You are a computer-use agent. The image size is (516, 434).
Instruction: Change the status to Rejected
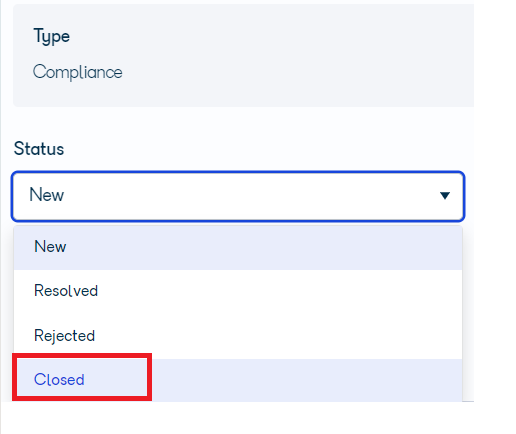(x=238, y=336)
